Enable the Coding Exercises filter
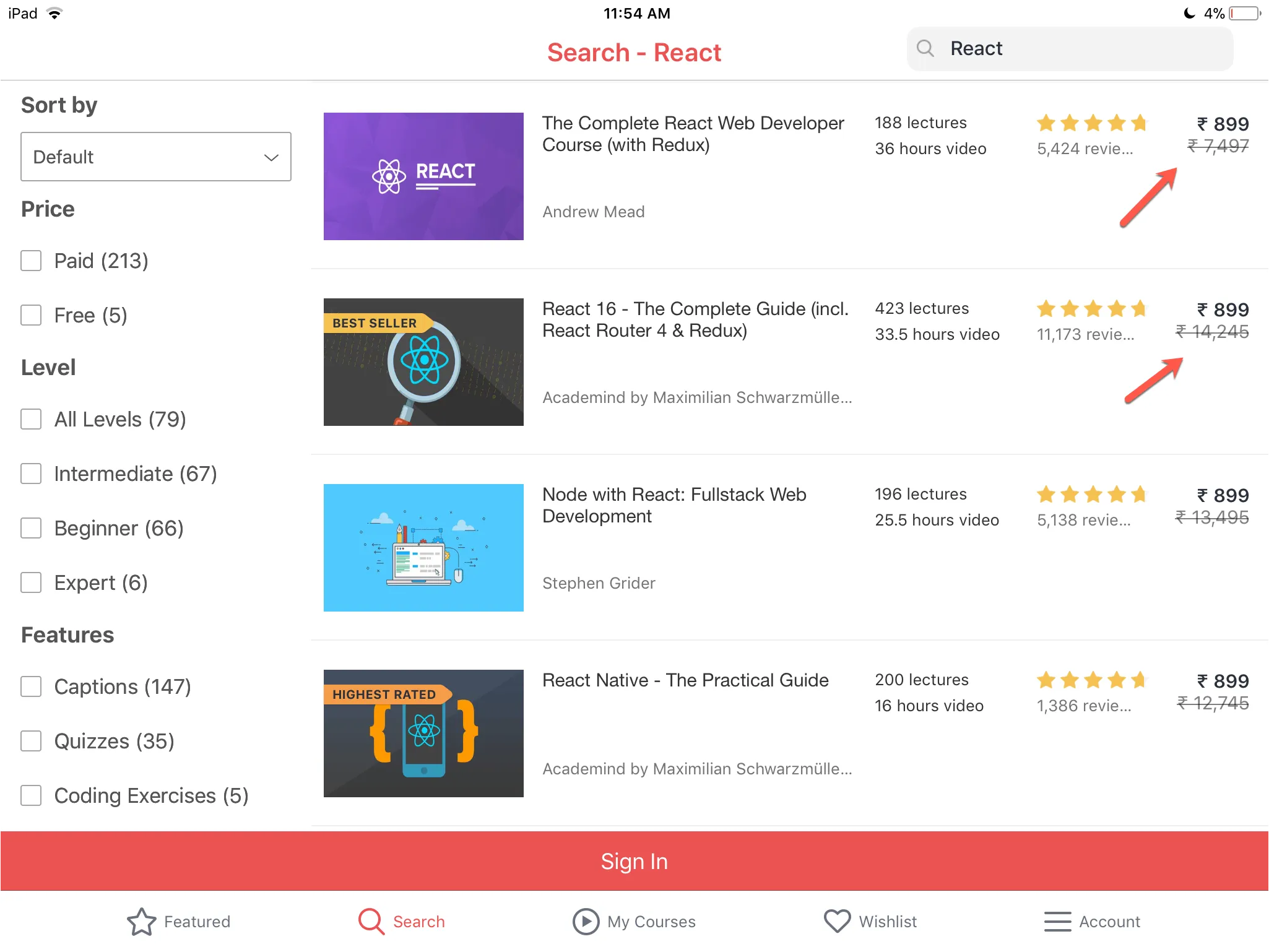The width and height of the screenshot is (1269, 952). 31,795
